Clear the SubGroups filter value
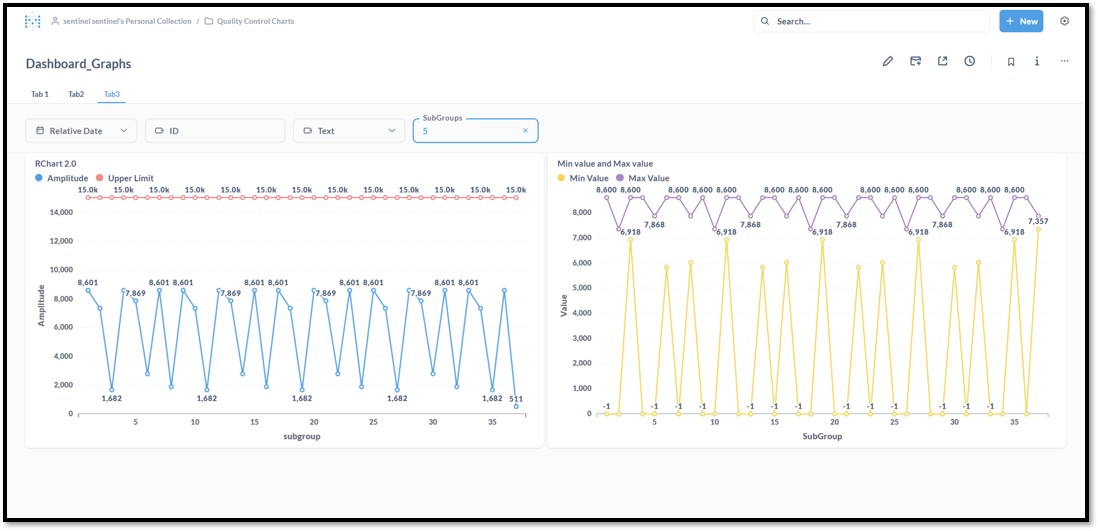1098x531 pixels. 525,131
